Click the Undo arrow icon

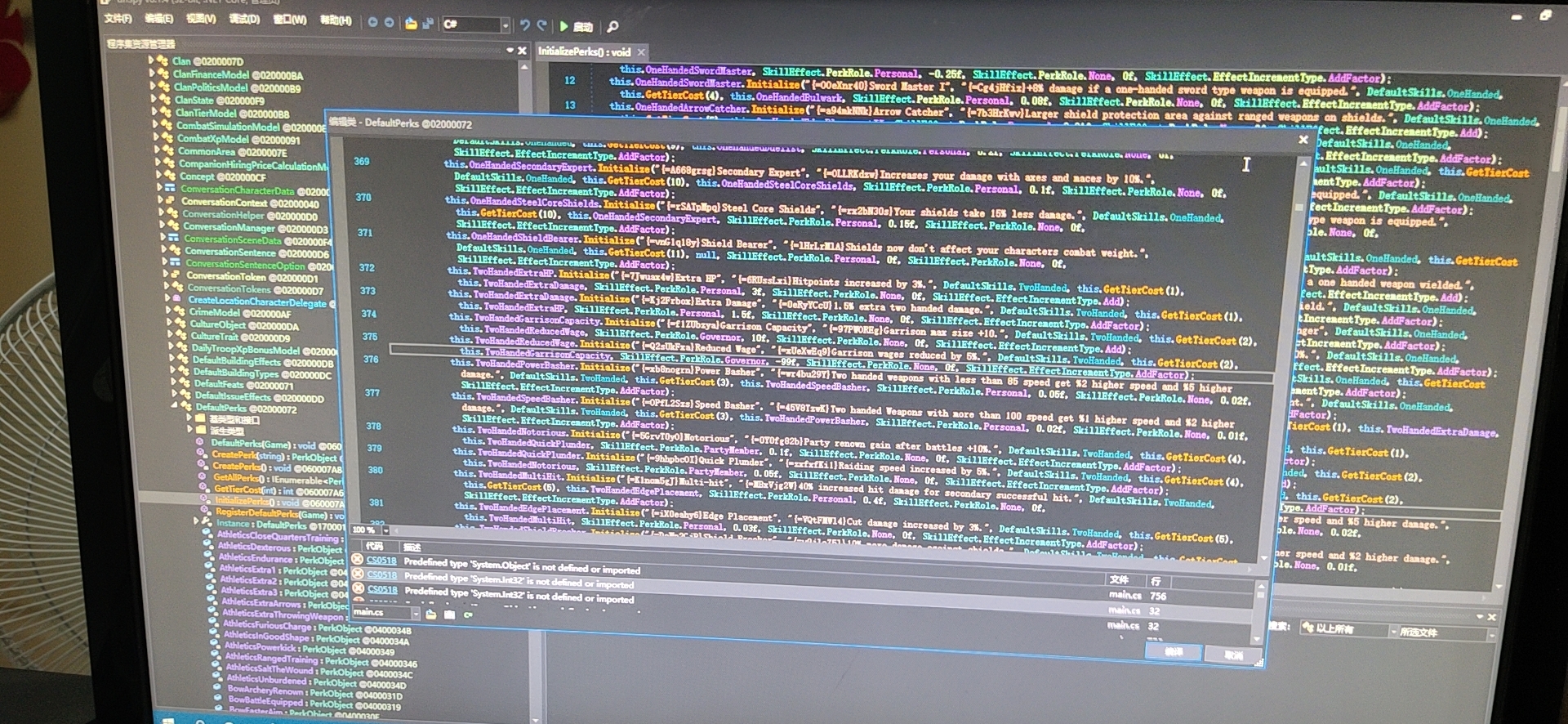[x=525, y=25]
